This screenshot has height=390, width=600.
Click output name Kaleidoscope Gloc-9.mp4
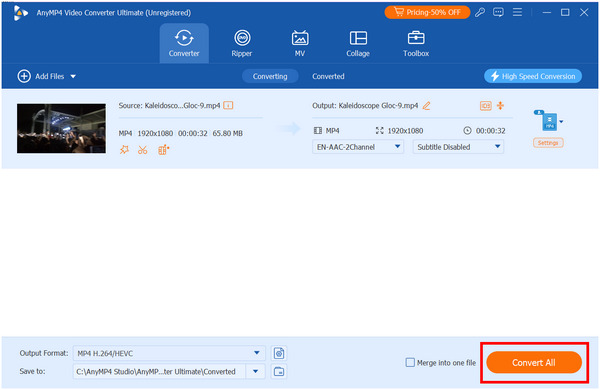point(378,106)
